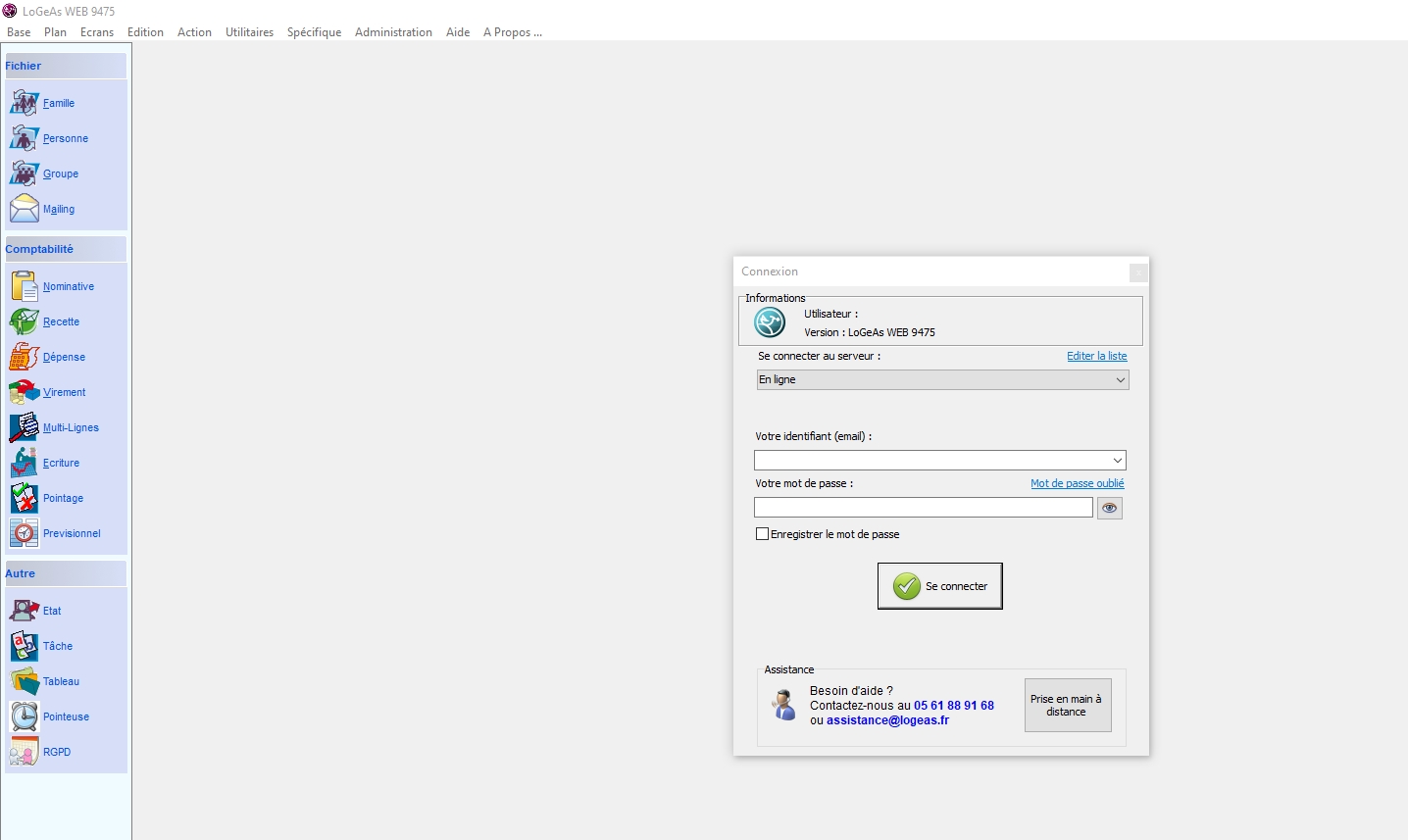The image size is (1408, 840).
Task: Follow the 'Mot de passe oublié' link
Action: 1077,483
